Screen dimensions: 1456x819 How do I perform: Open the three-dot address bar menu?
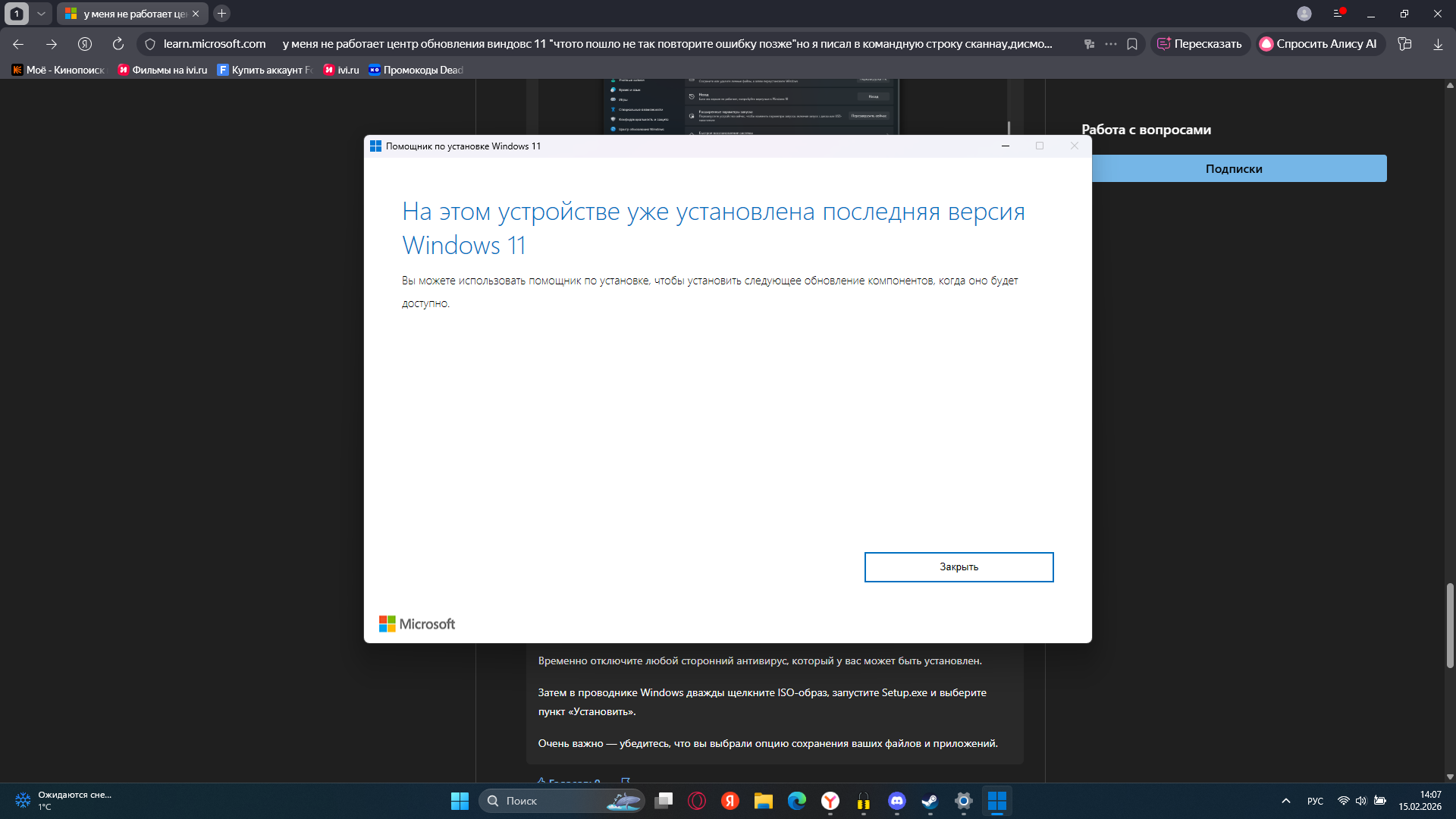(x=1111, y=44)
